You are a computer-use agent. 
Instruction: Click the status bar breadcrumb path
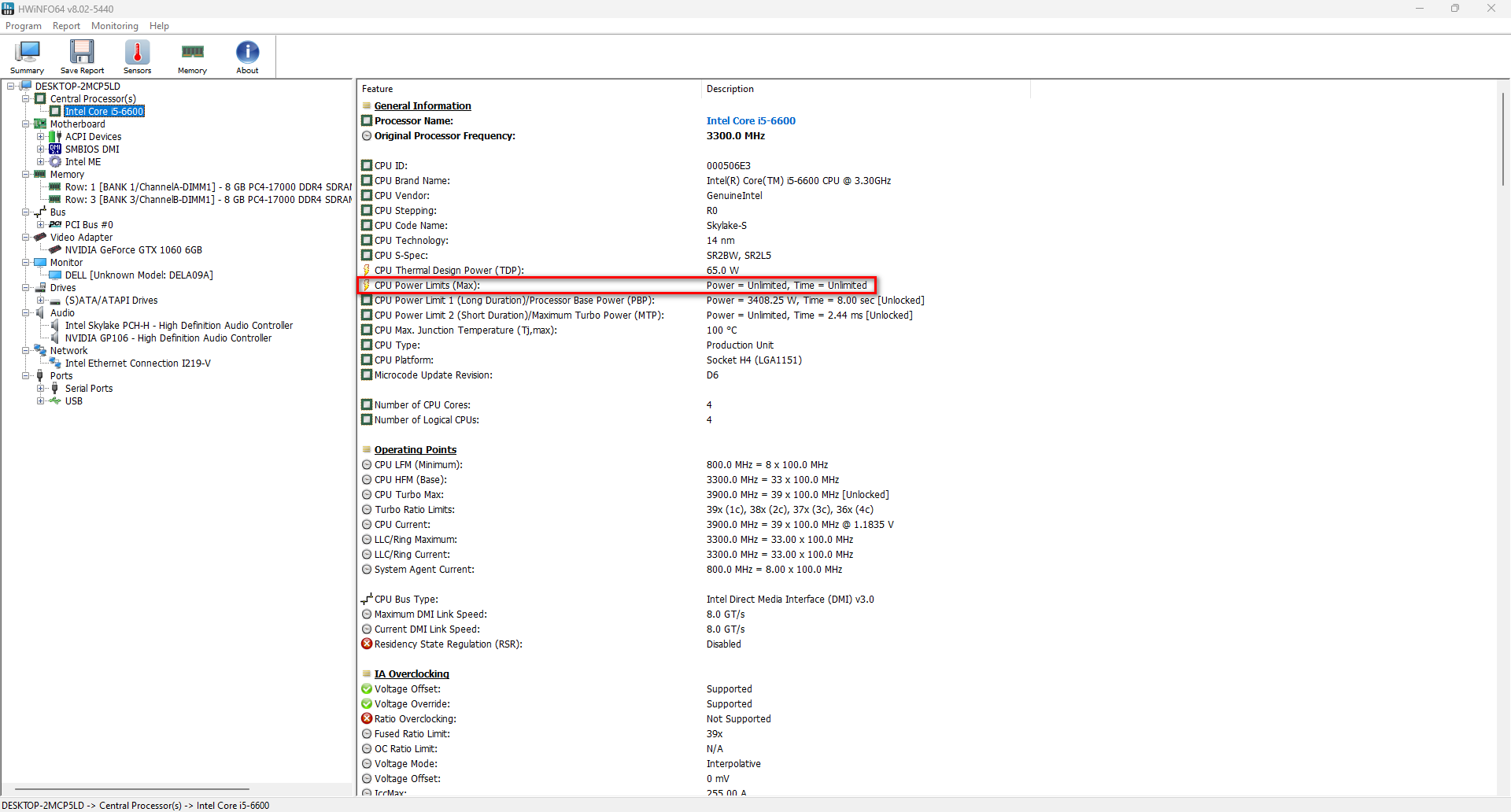pos(137,805)
